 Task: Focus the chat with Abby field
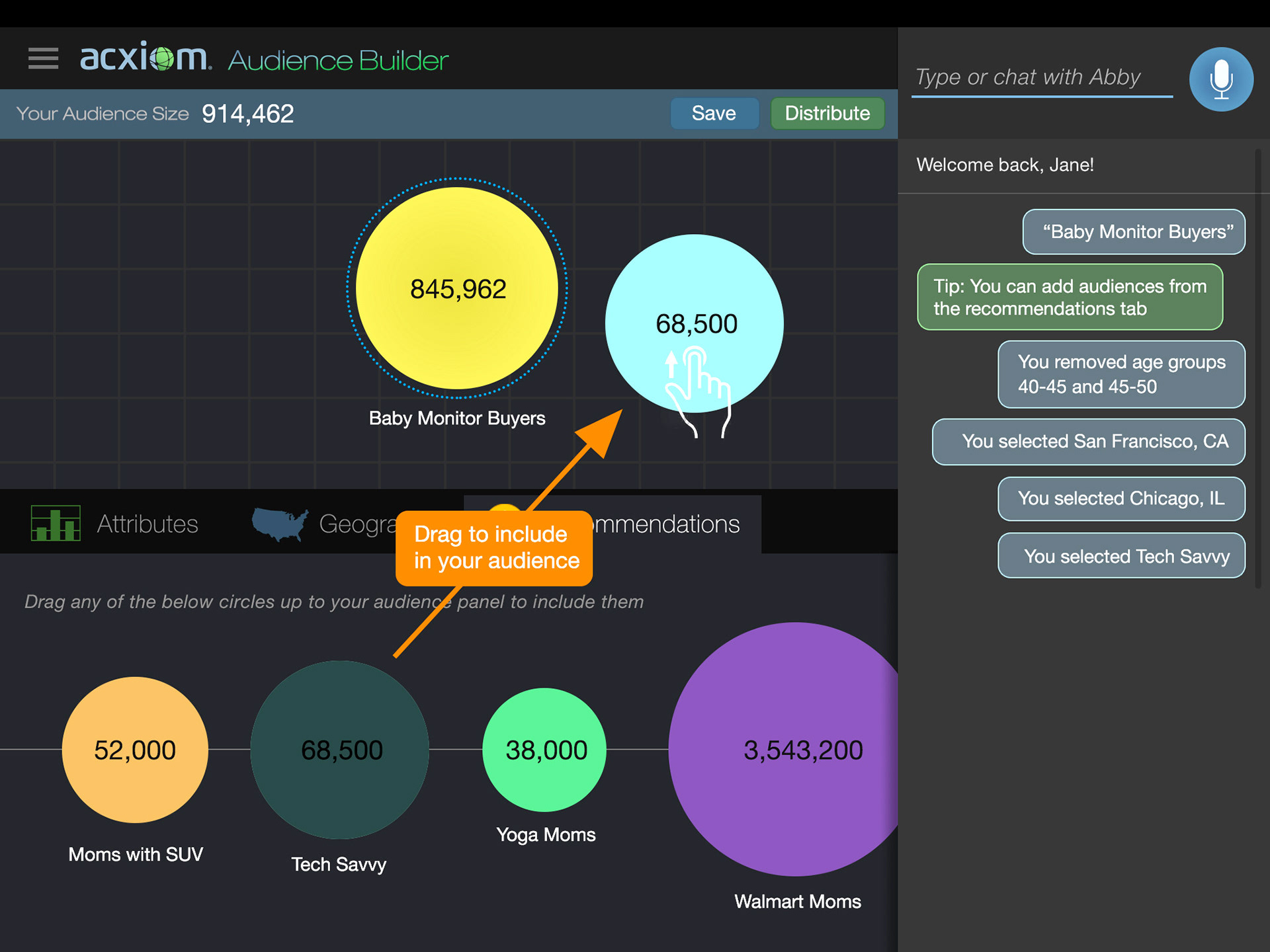1041,78
